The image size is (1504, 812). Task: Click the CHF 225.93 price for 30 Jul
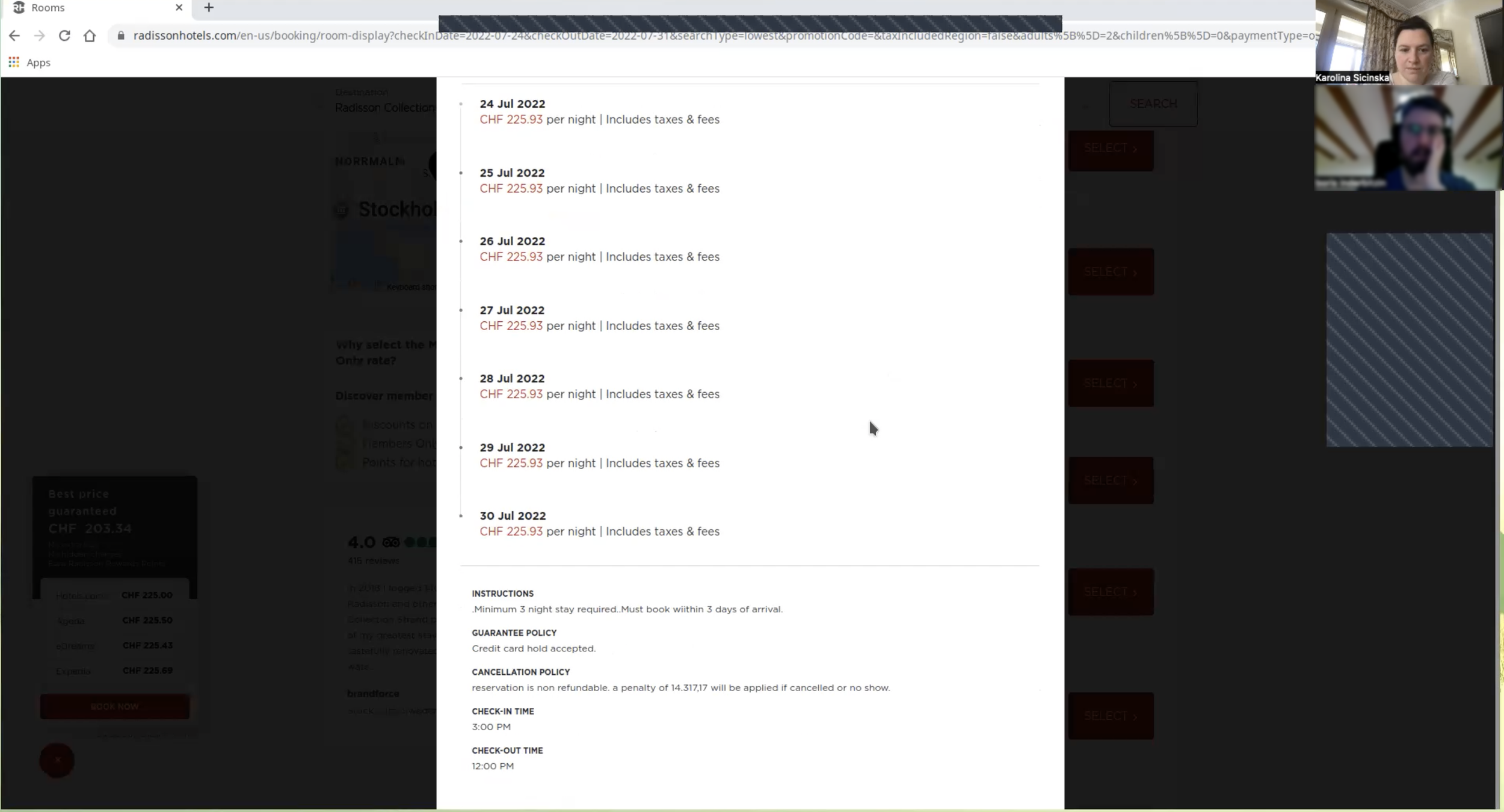point(511,532)
